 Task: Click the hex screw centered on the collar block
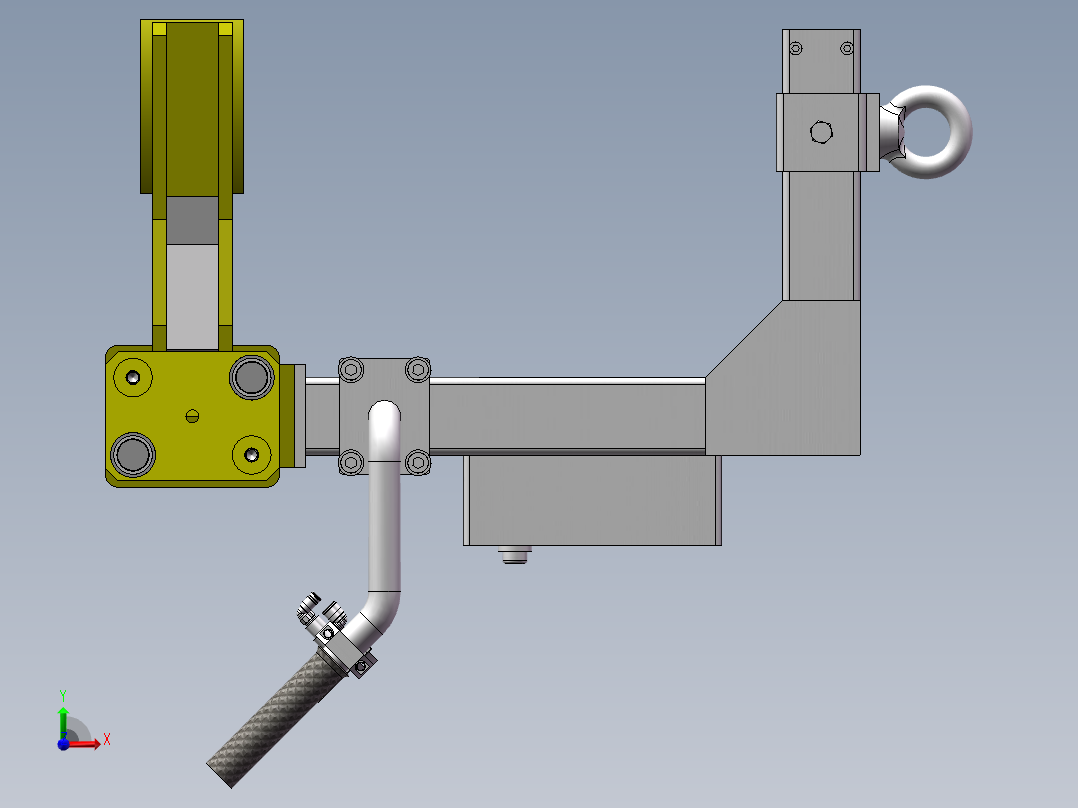pos(822,132)
